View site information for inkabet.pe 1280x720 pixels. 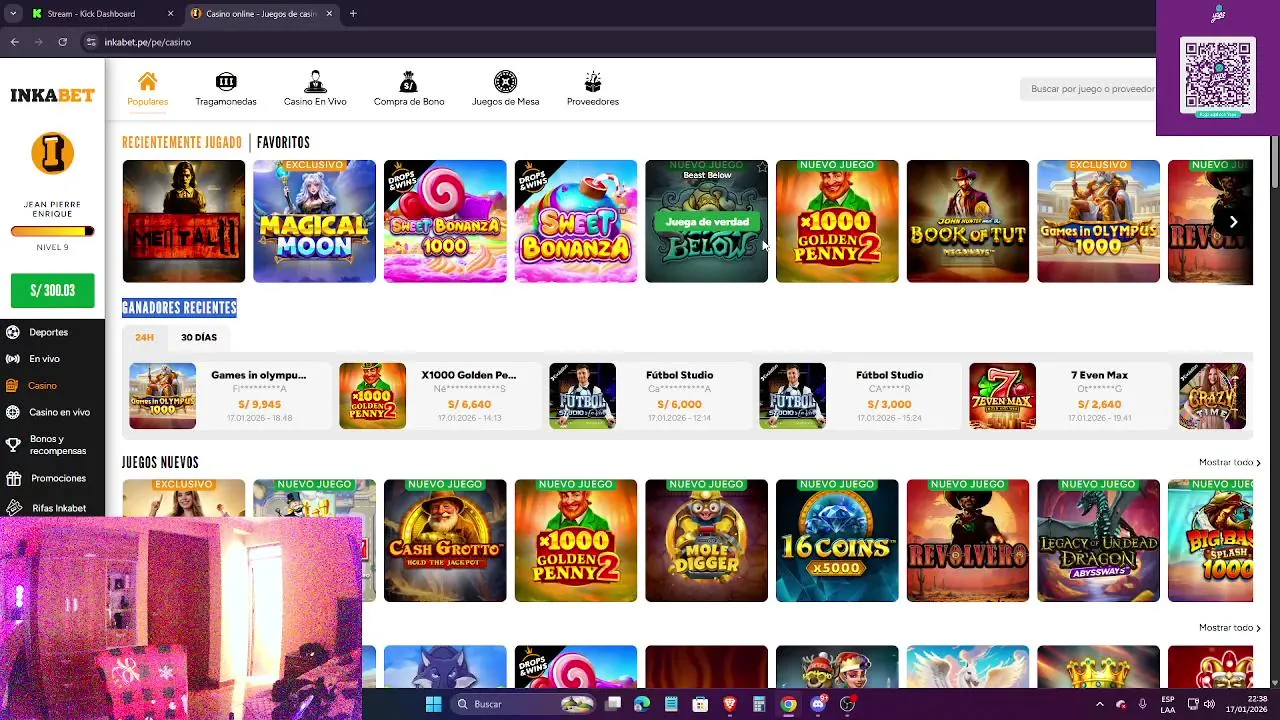point(91,42)
